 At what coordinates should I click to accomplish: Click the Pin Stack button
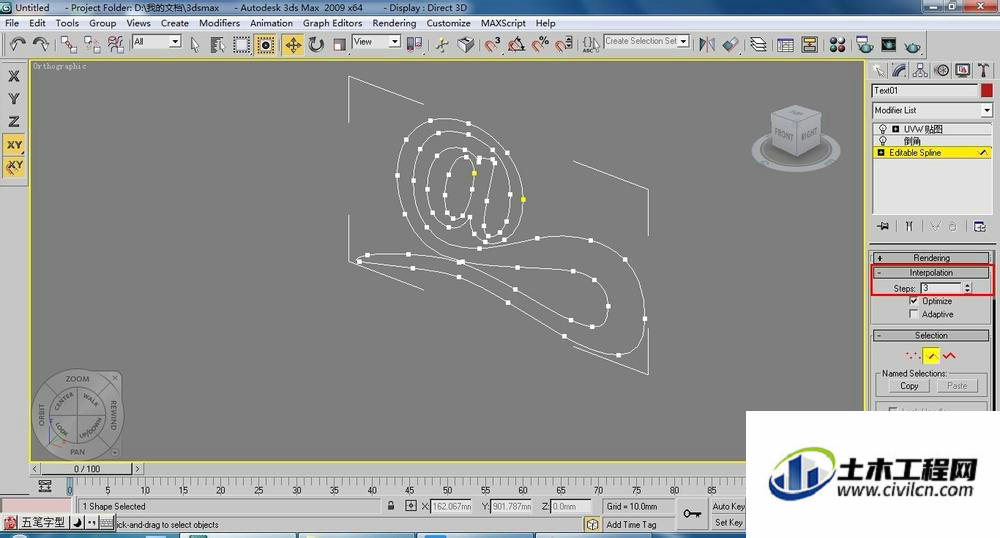tap(883, 226)
